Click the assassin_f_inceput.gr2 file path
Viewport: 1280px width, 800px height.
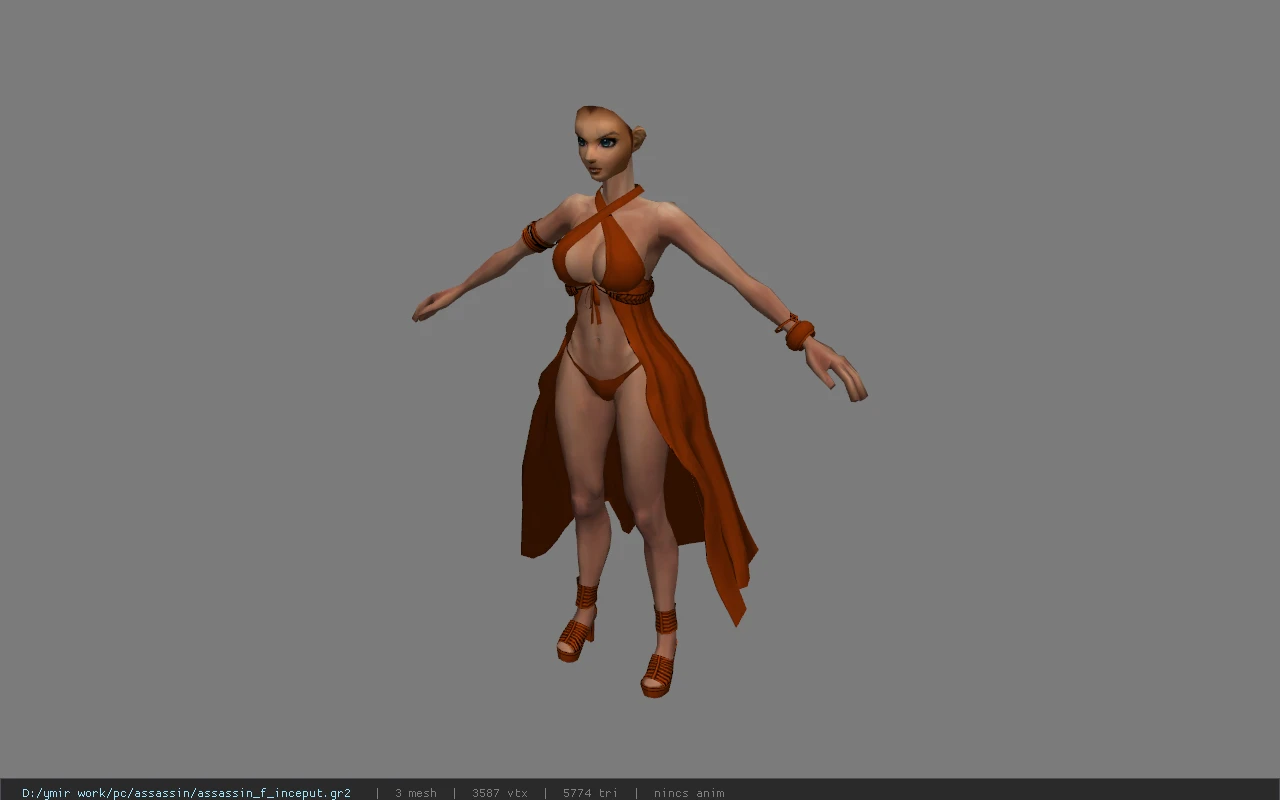[186, 793]
